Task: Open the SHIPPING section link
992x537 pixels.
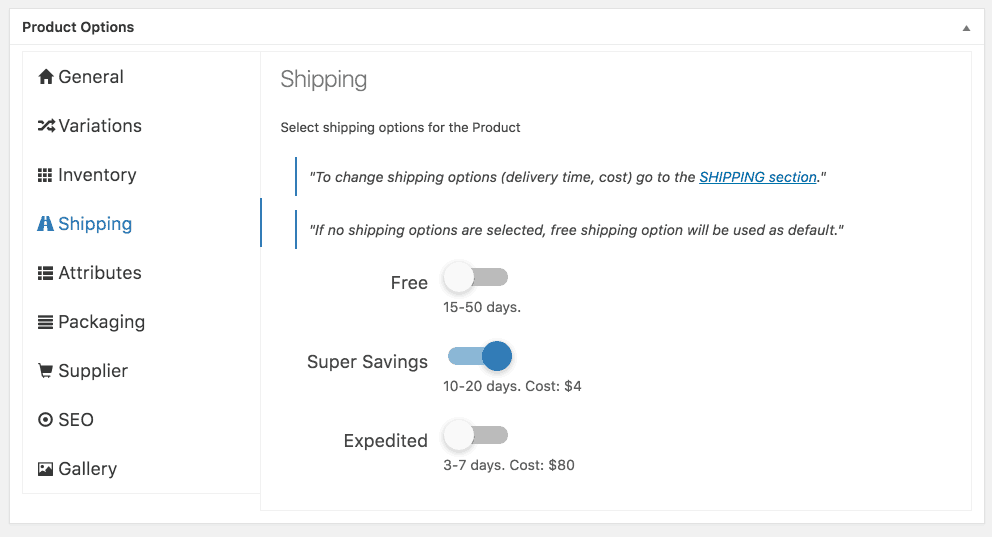Action: pyautogui.click(x=758, y=177)
